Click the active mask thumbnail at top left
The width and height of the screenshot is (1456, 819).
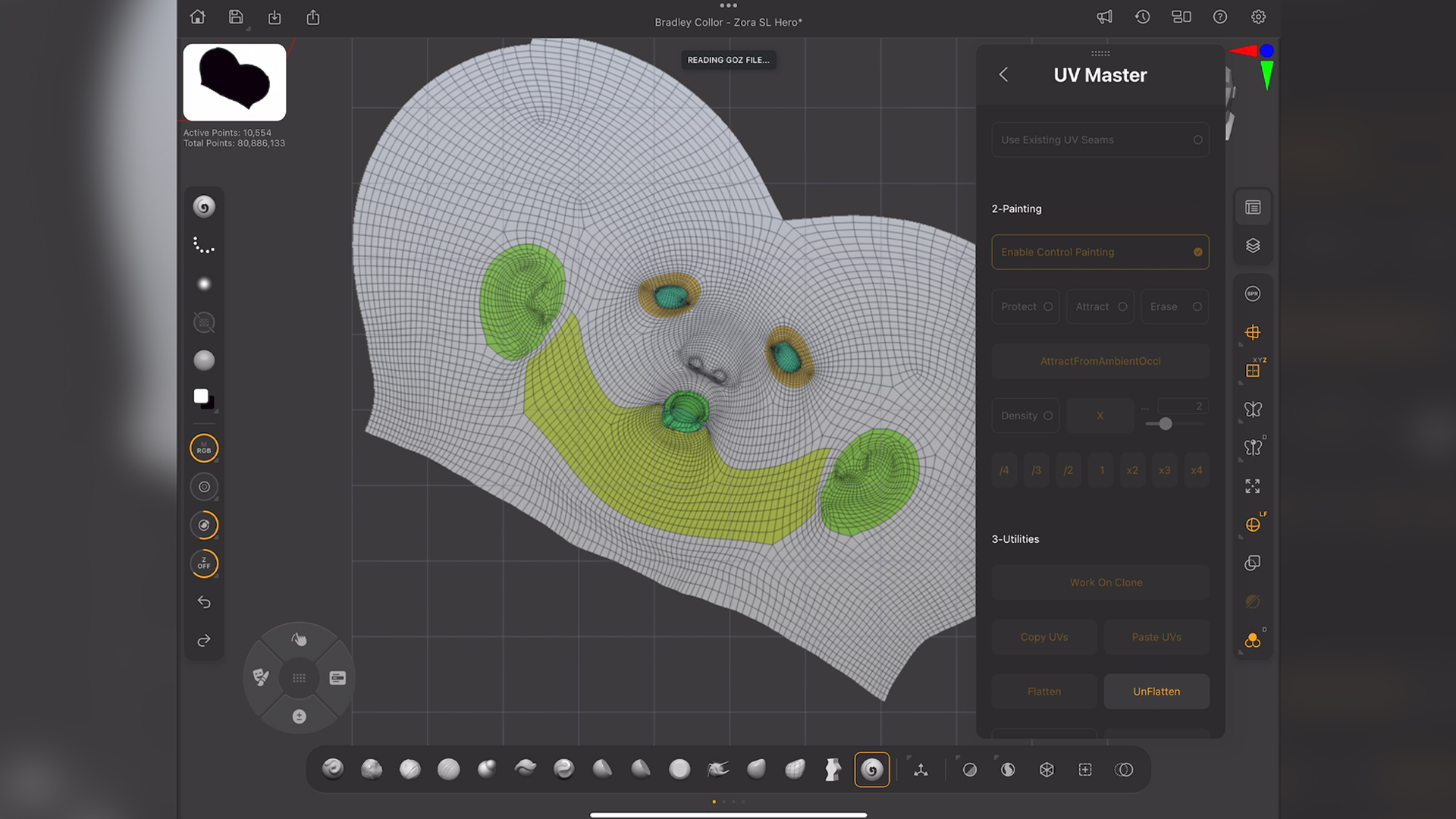pos(234,82)
